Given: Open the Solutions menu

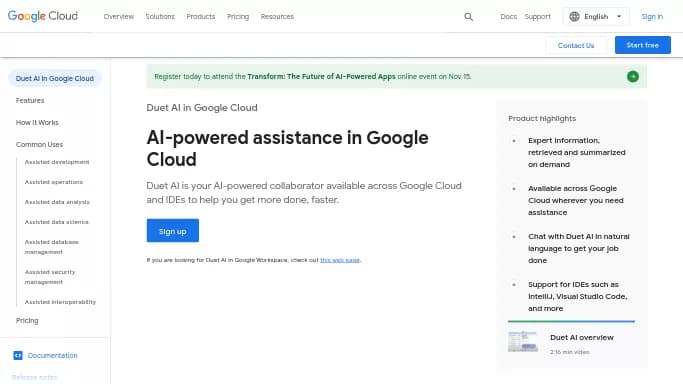Looking at the screenshot, I should pyautogui.click(x=160, y=17).
